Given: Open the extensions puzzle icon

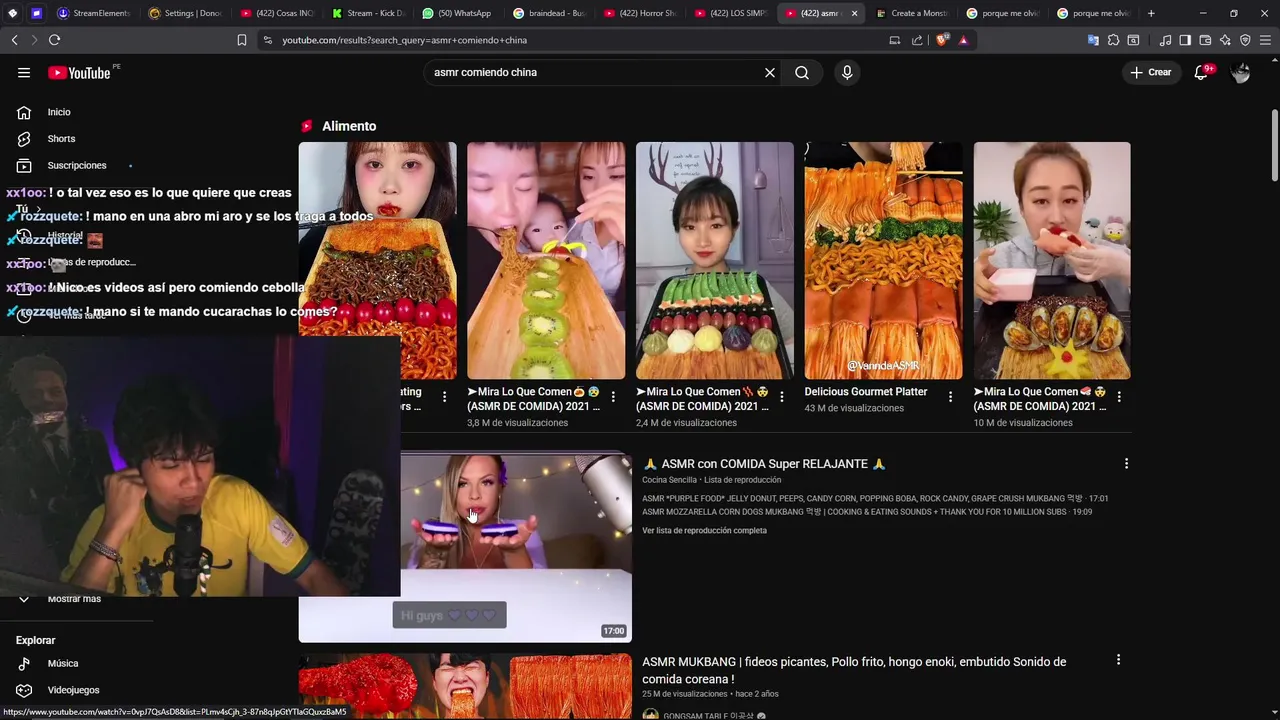Looking at the screenshot, I should point(1113,40).
